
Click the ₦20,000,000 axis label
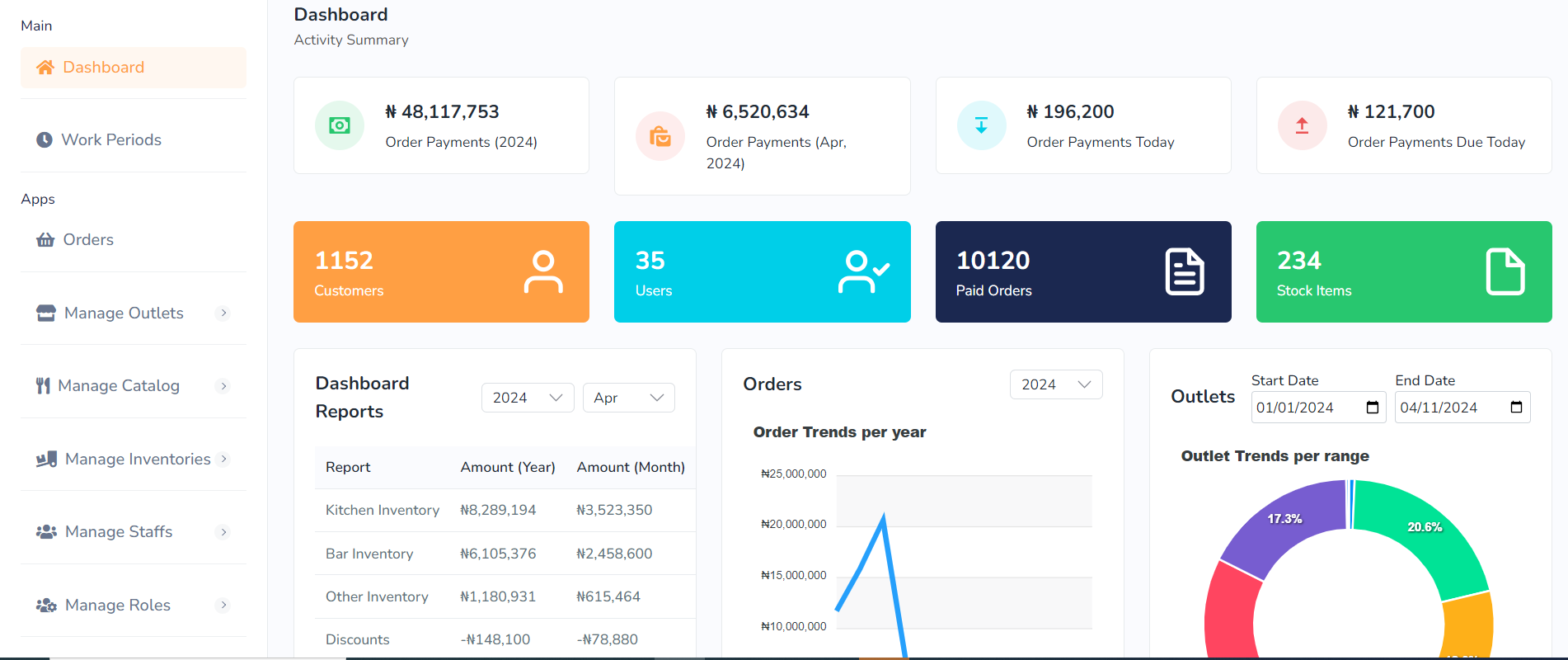click(x=793, y=525)
